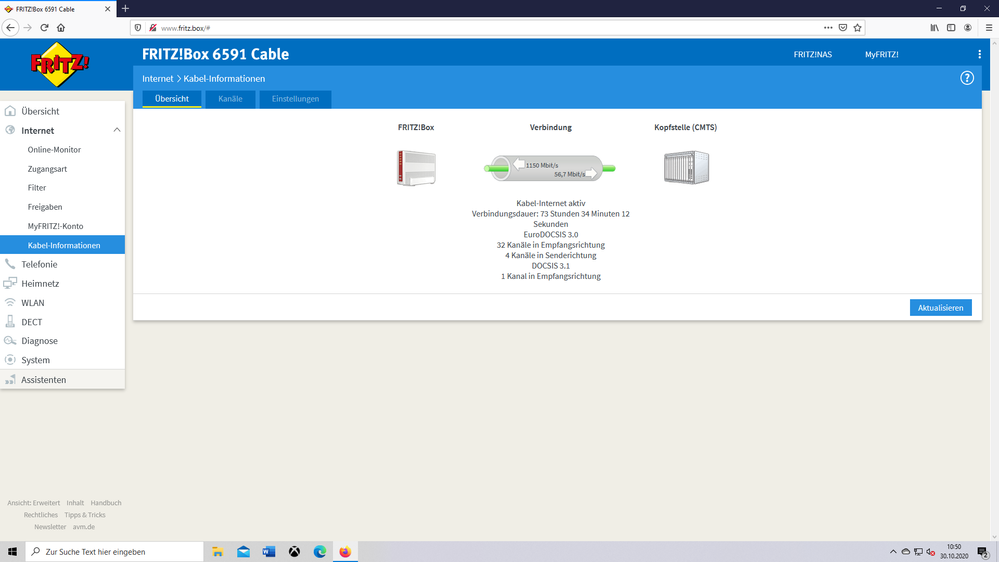Open Freigaben in sidebar

pos(45,206)
